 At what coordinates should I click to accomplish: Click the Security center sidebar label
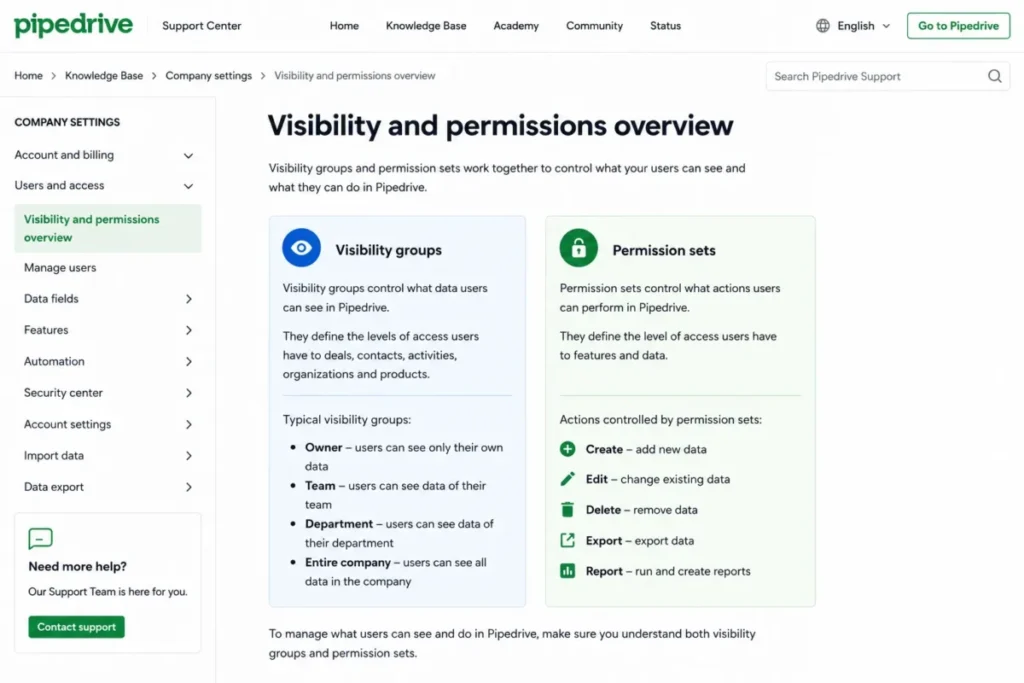click(x=63, y=393)
